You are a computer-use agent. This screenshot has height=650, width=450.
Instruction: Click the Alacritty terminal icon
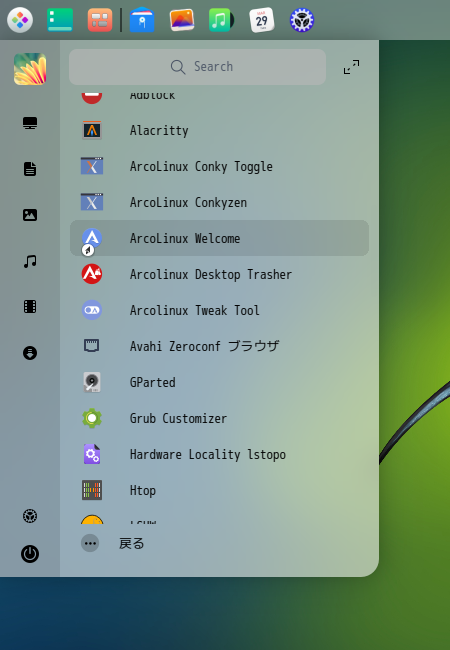pos(92,131)
